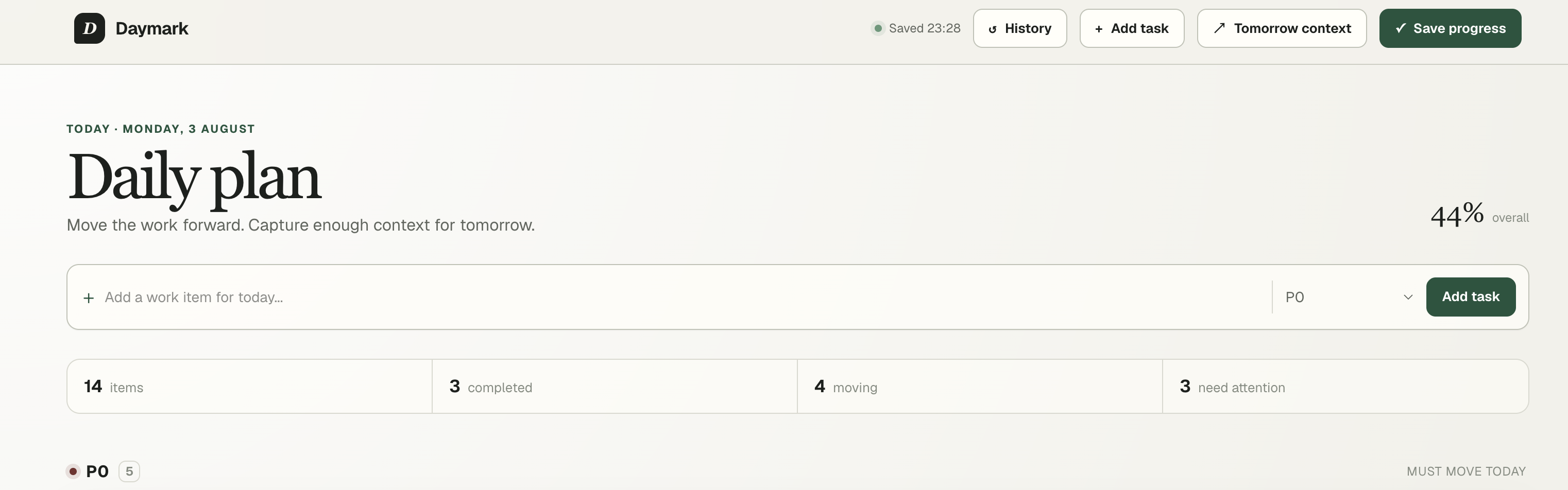Select the 4 moving stat tab
Viewport: 1568px width, 490px height.
tap(979, 387)
